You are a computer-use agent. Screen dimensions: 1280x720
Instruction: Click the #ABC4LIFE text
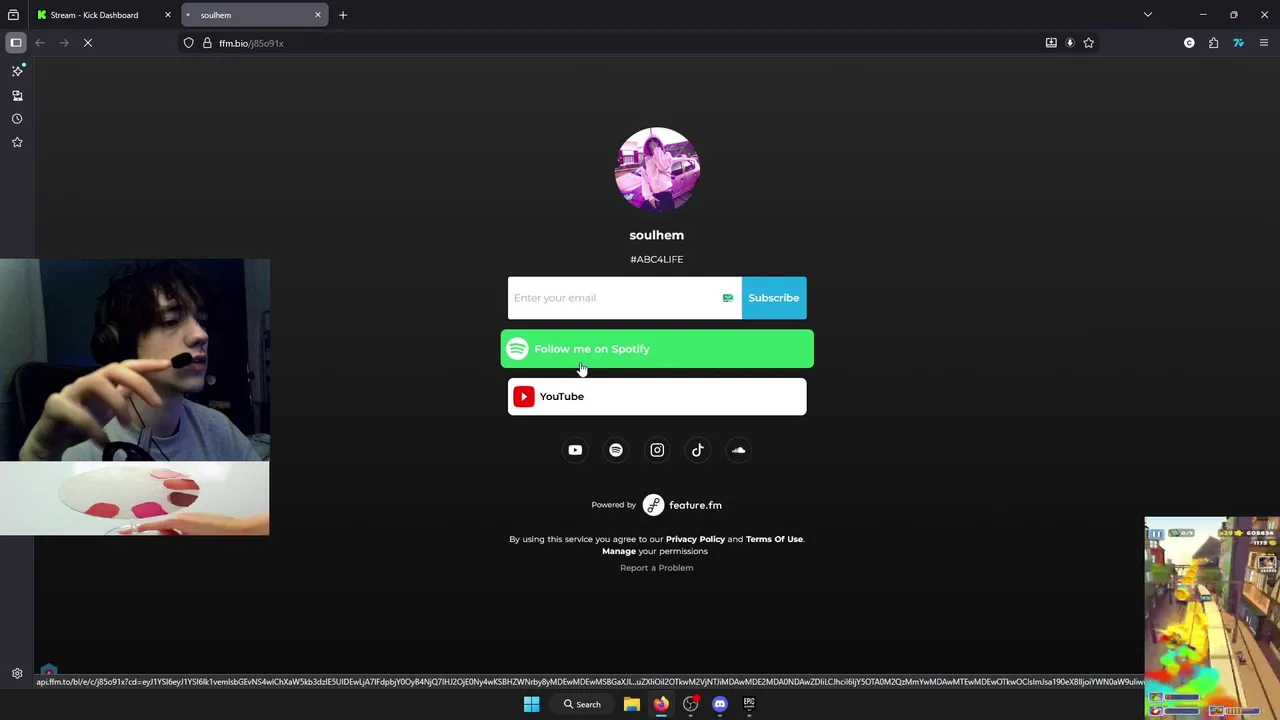click(x=656, y=259)
